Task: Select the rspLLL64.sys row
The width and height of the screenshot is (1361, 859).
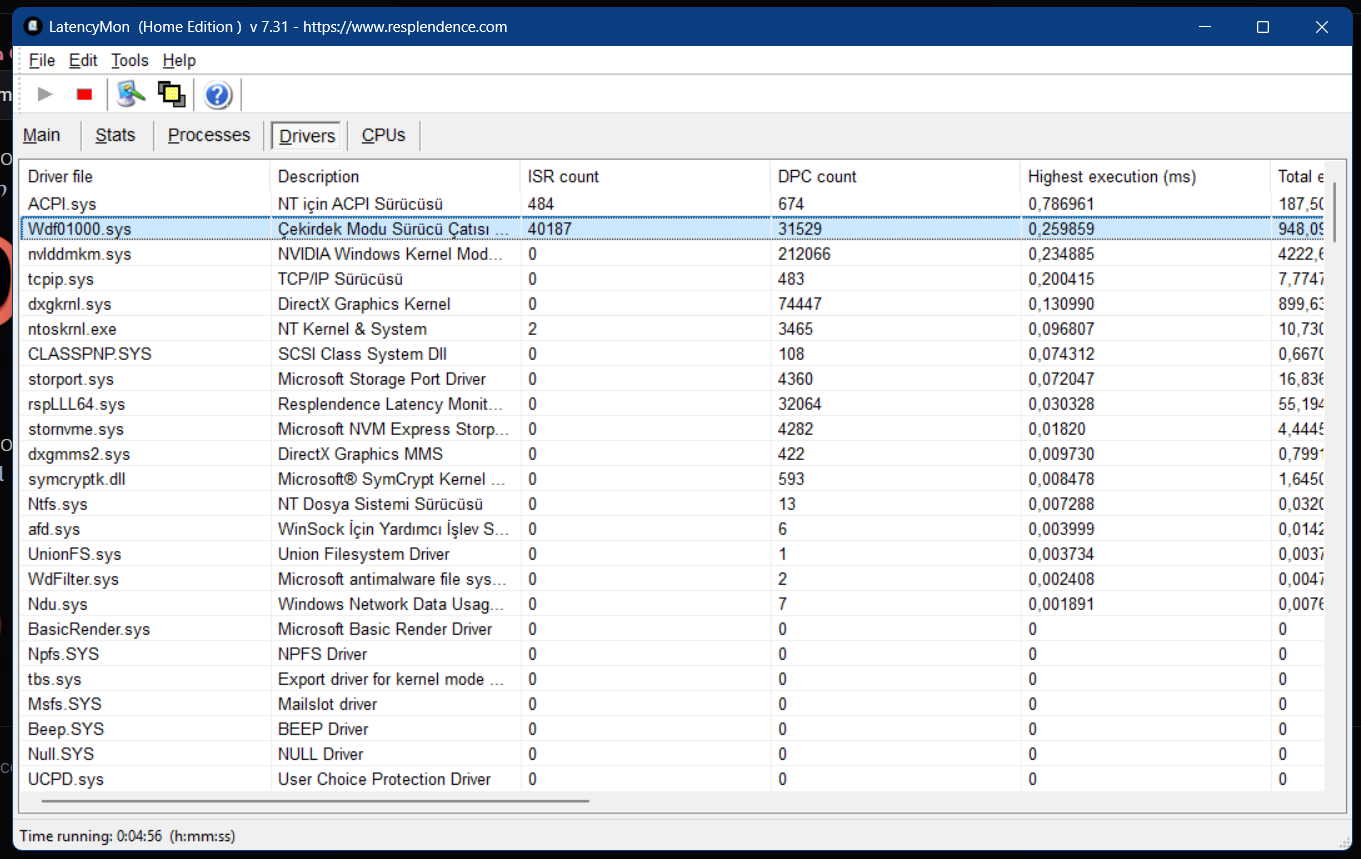Action: 672,404
